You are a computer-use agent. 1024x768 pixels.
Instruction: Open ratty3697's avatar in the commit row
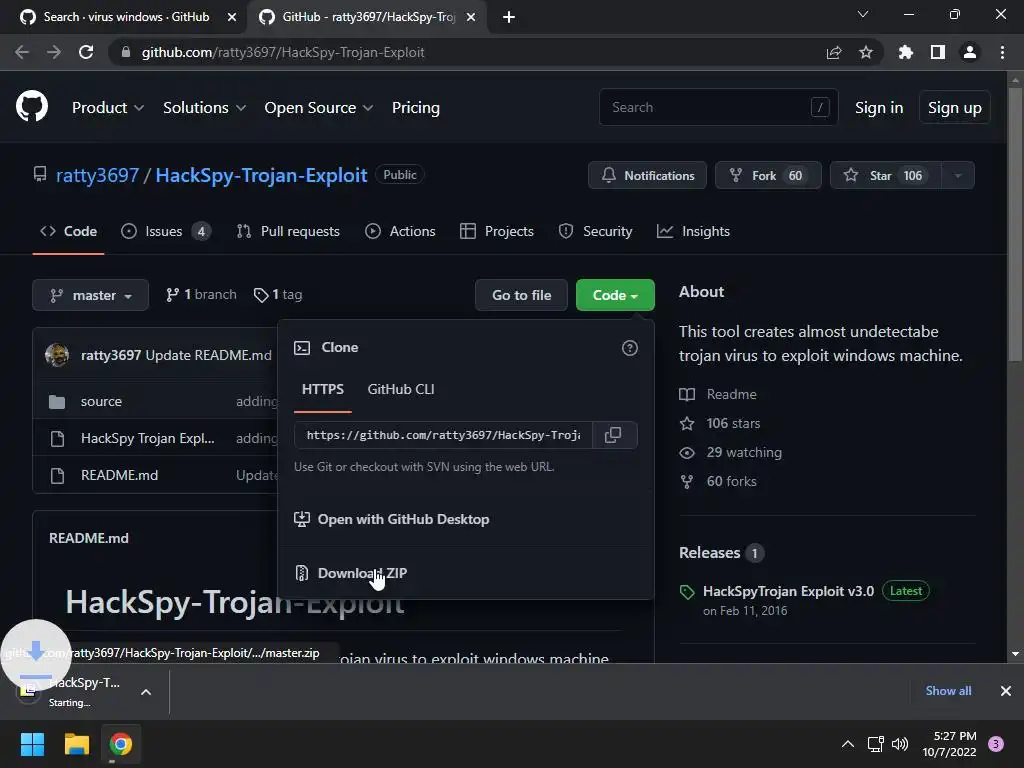click(57, 355)
